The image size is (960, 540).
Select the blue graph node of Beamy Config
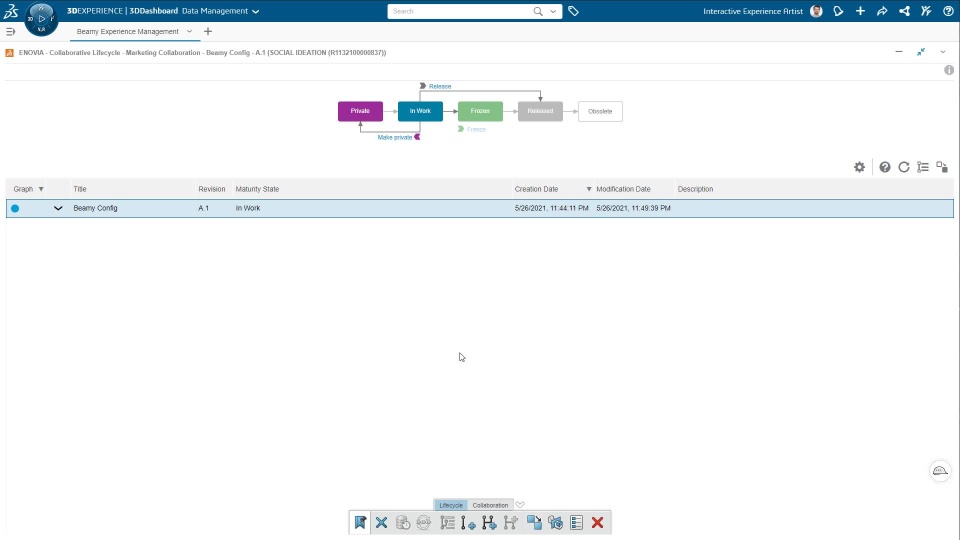[15, 208]
